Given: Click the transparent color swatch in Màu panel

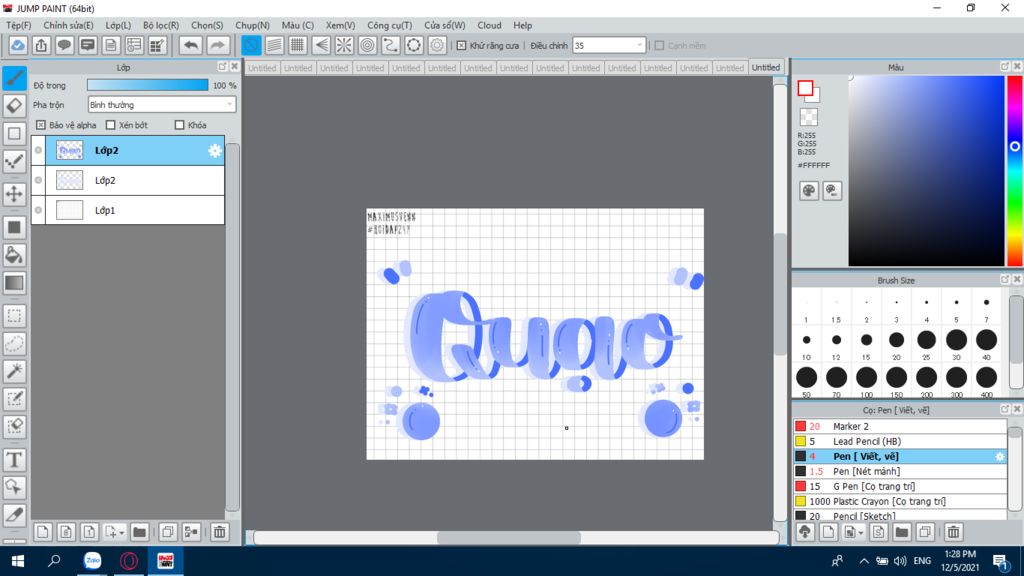Looking at the screenshot, I should (808, 117).
